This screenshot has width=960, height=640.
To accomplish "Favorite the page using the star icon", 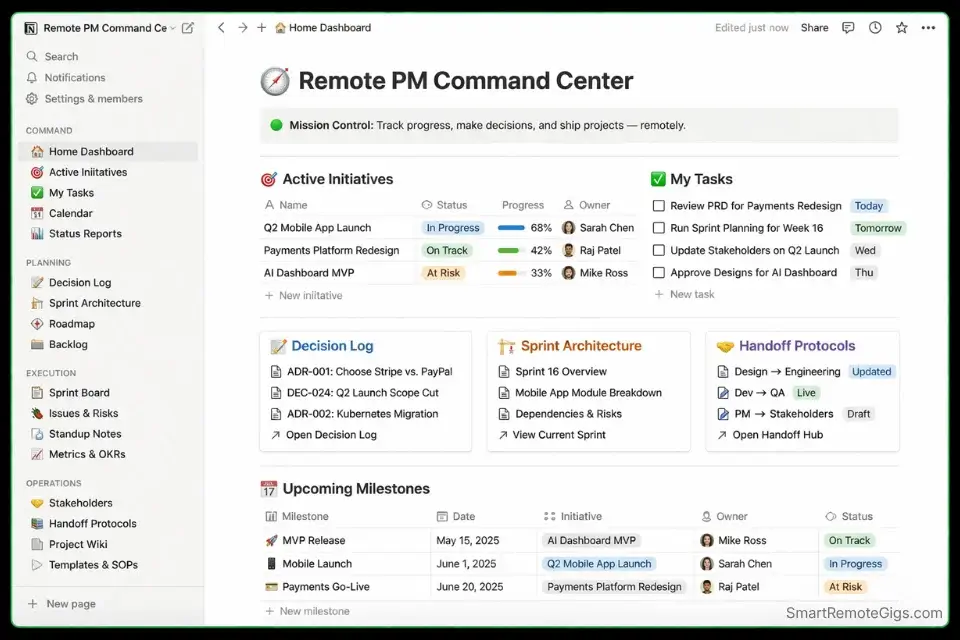I will (901, 28).
